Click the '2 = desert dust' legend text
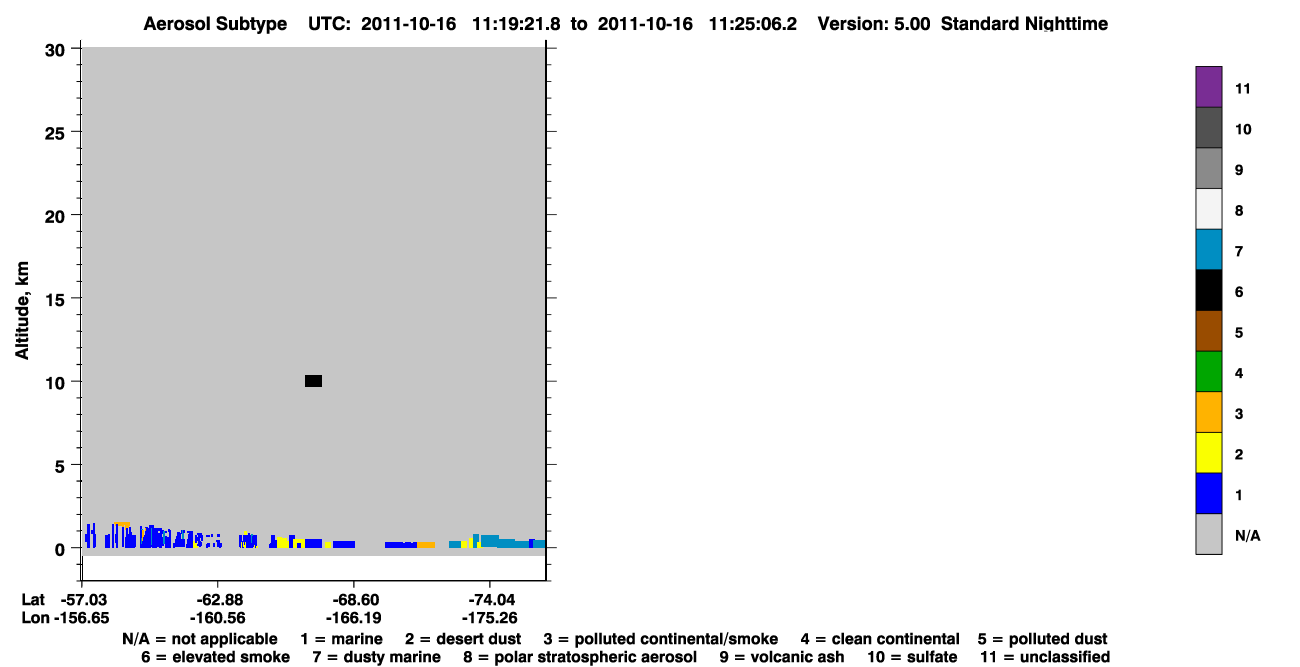This screenshot has height=667, width=1300. (463, 638)
